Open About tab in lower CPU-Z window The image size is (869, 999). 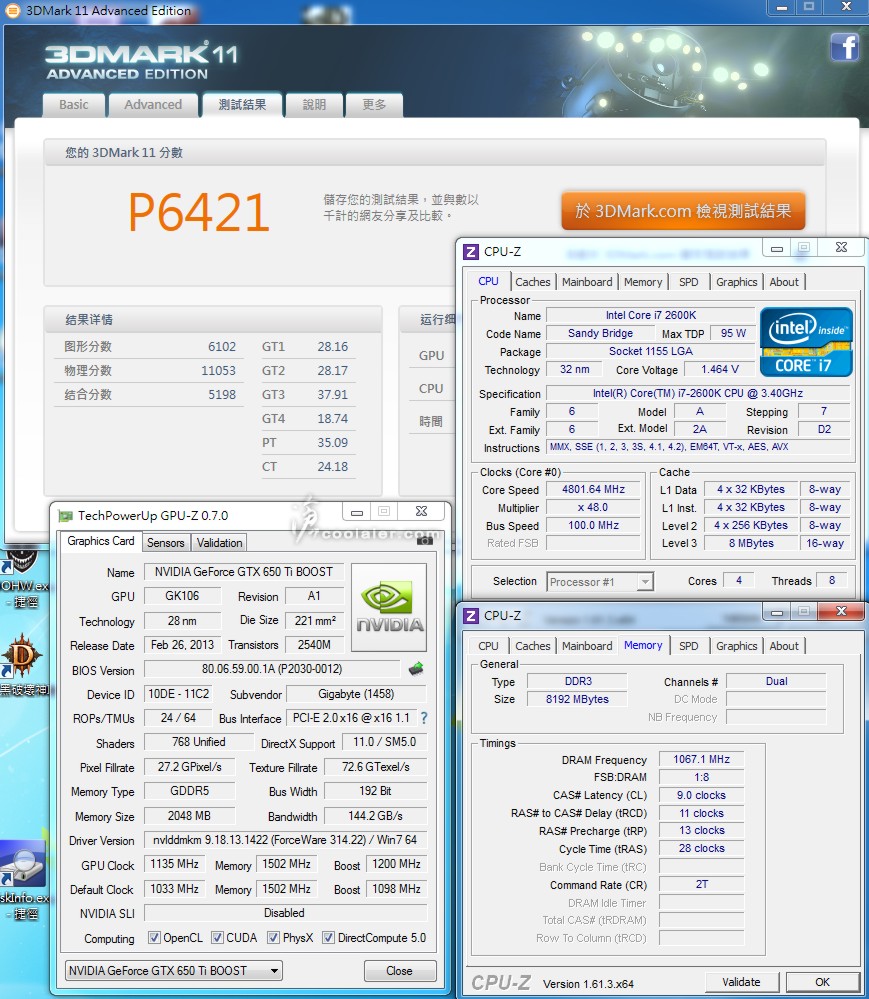pyautogui.click(x=784, y=645)
